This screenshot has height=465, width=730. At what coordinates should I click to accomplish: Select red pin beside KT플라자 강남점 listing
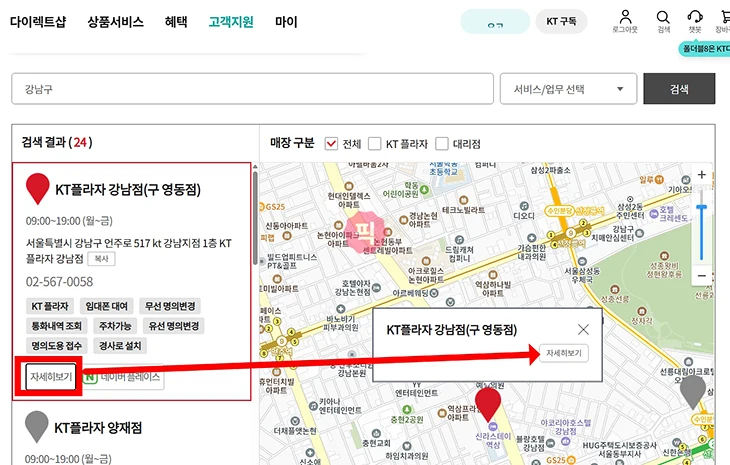[x=38, y=189]
